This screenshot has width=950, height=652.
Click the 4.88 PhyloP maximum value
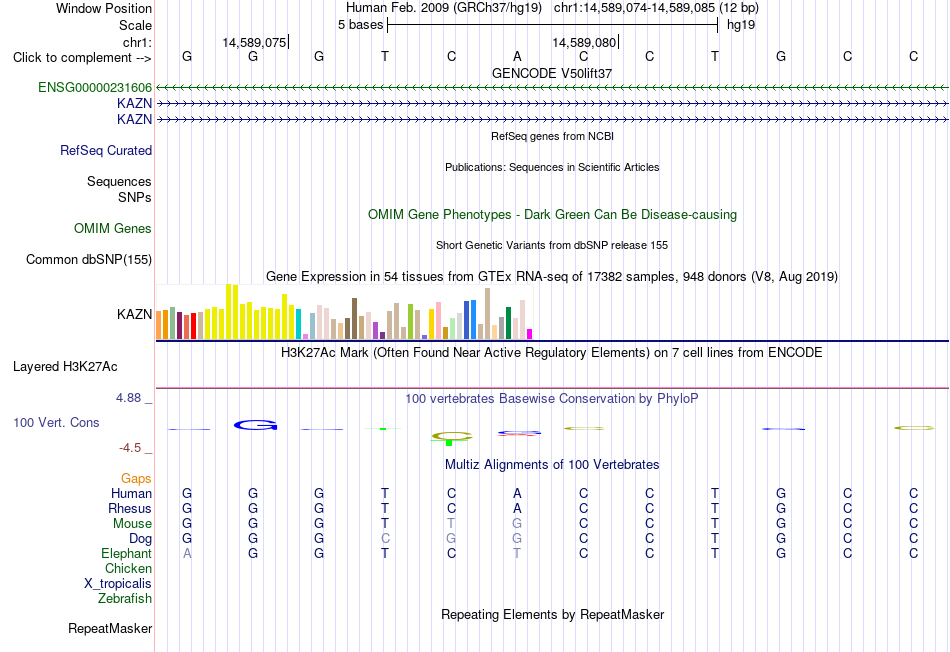point(128,398)
